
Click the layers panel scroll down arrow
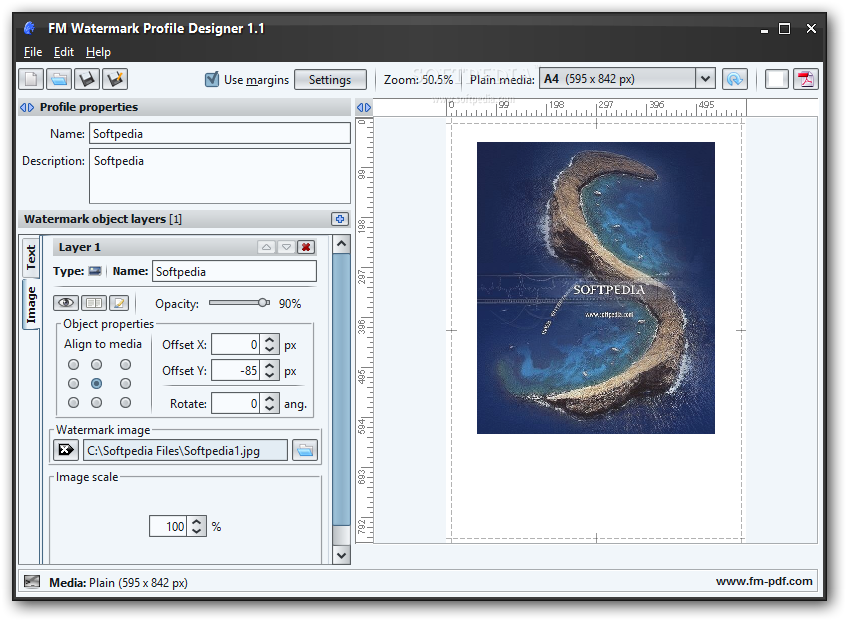(341, 555)
